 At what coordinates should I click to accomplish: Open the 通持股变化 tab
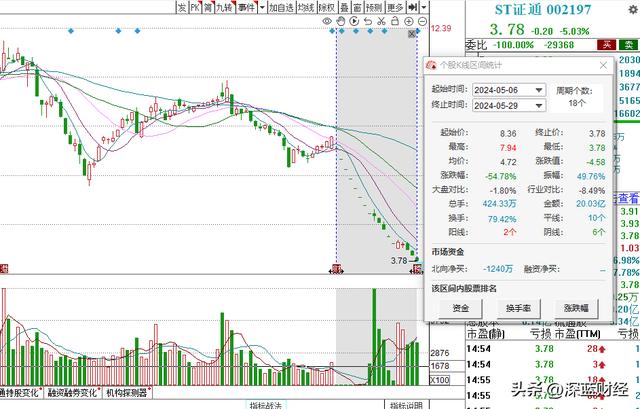[20, 393]
